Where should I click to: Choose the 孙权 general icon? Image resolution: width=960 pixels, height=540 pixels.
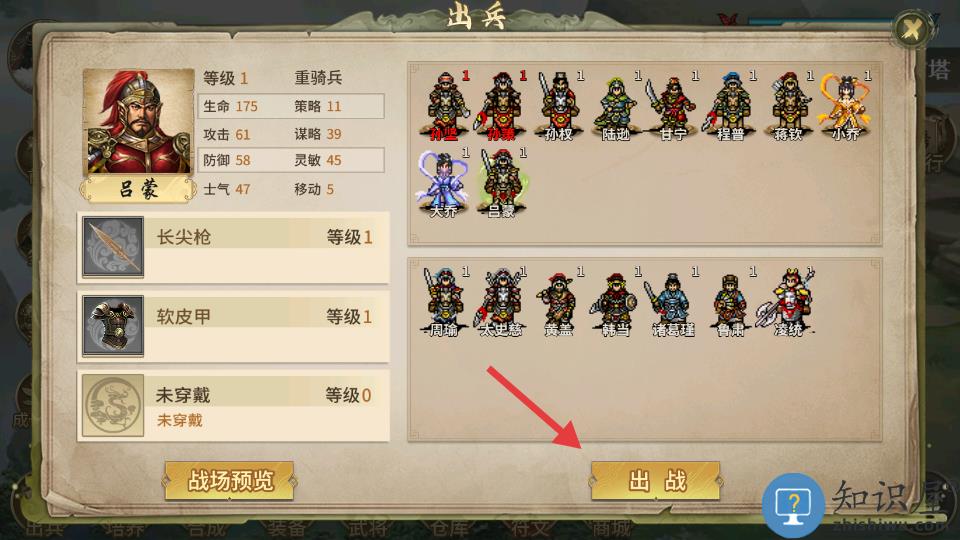(560, 106)
